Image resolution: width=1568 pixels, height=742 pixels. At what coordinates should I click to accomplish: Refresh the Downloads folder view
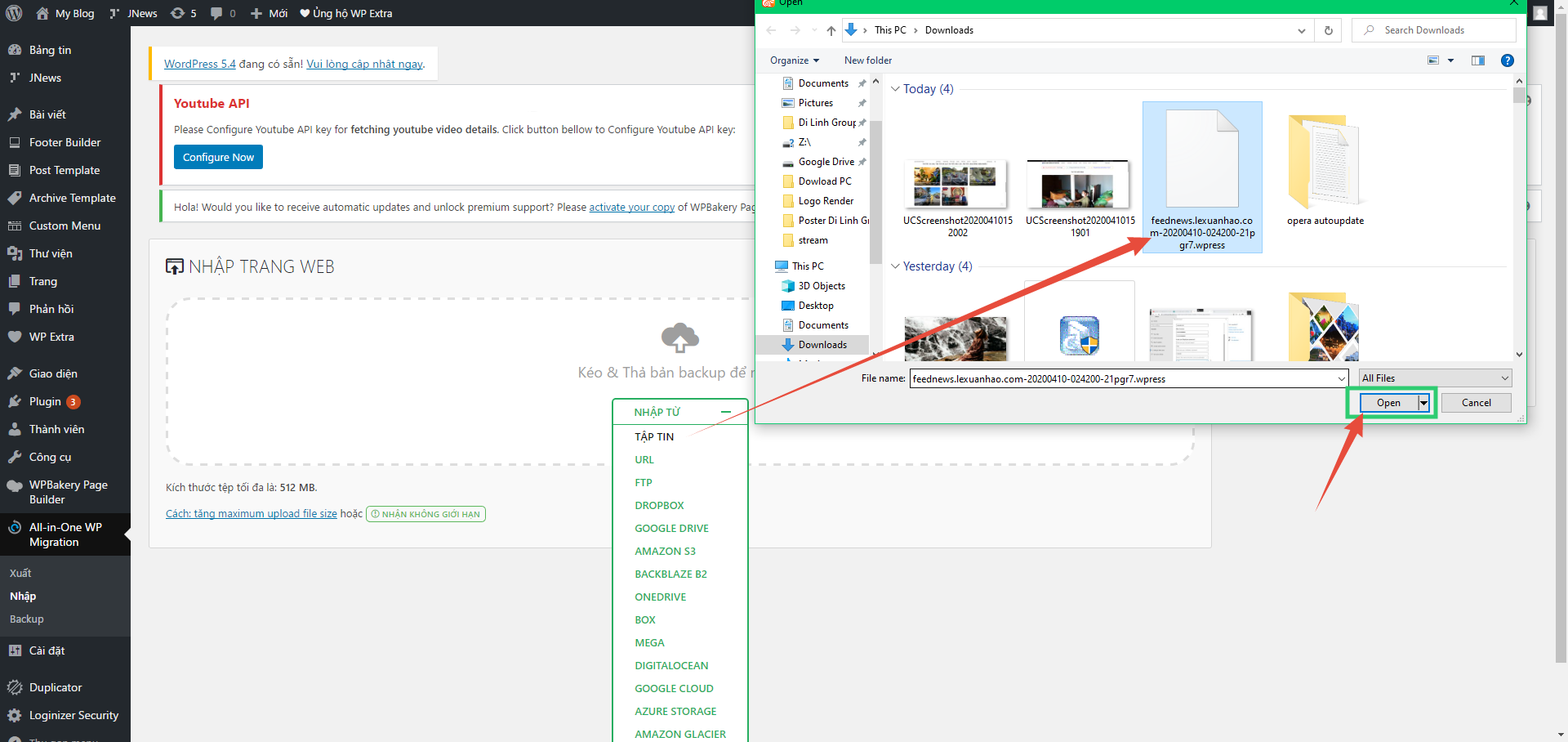point(1328,30)
